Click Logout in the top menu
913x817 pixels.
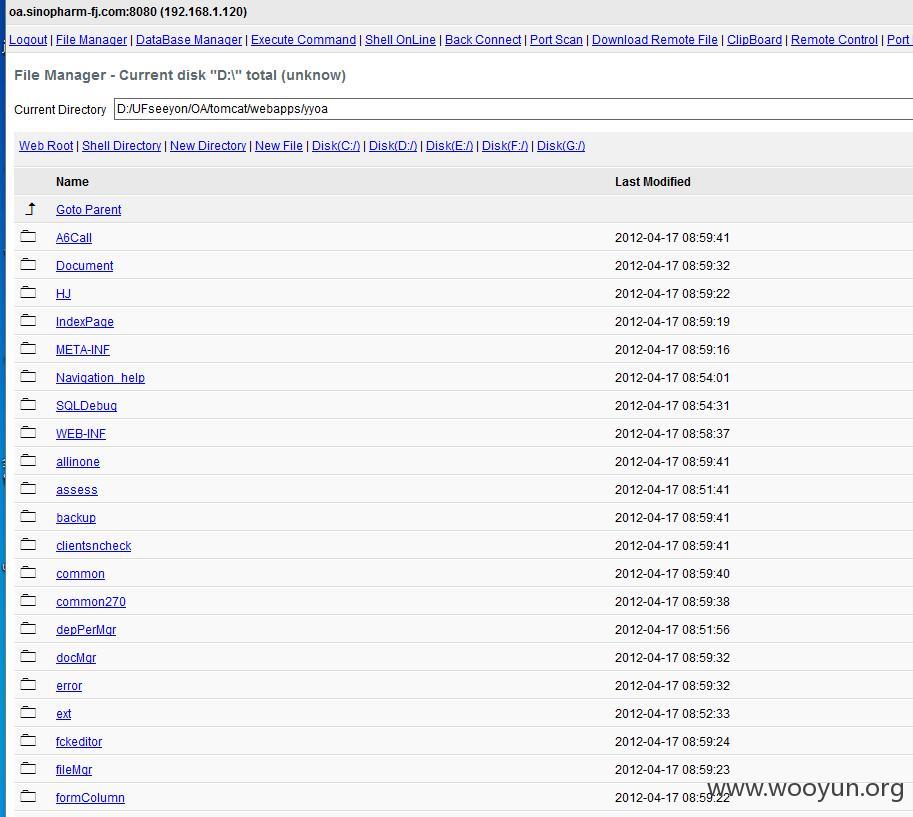[x=28, y=40]
